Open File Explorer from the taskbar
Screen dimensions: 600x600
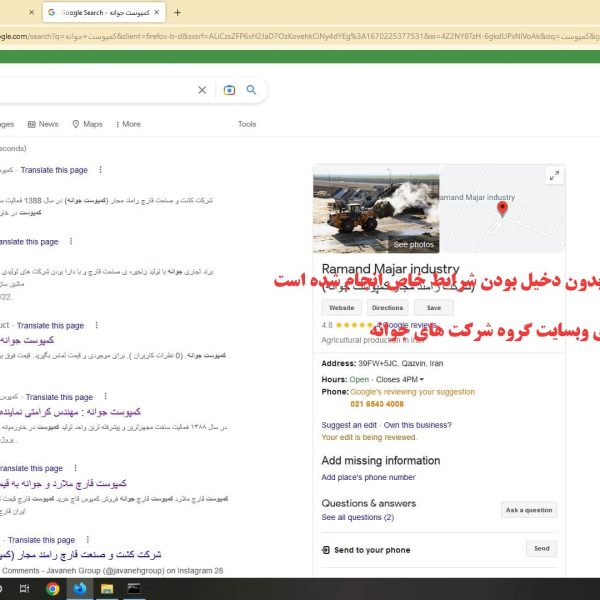(x=106, y=589)
